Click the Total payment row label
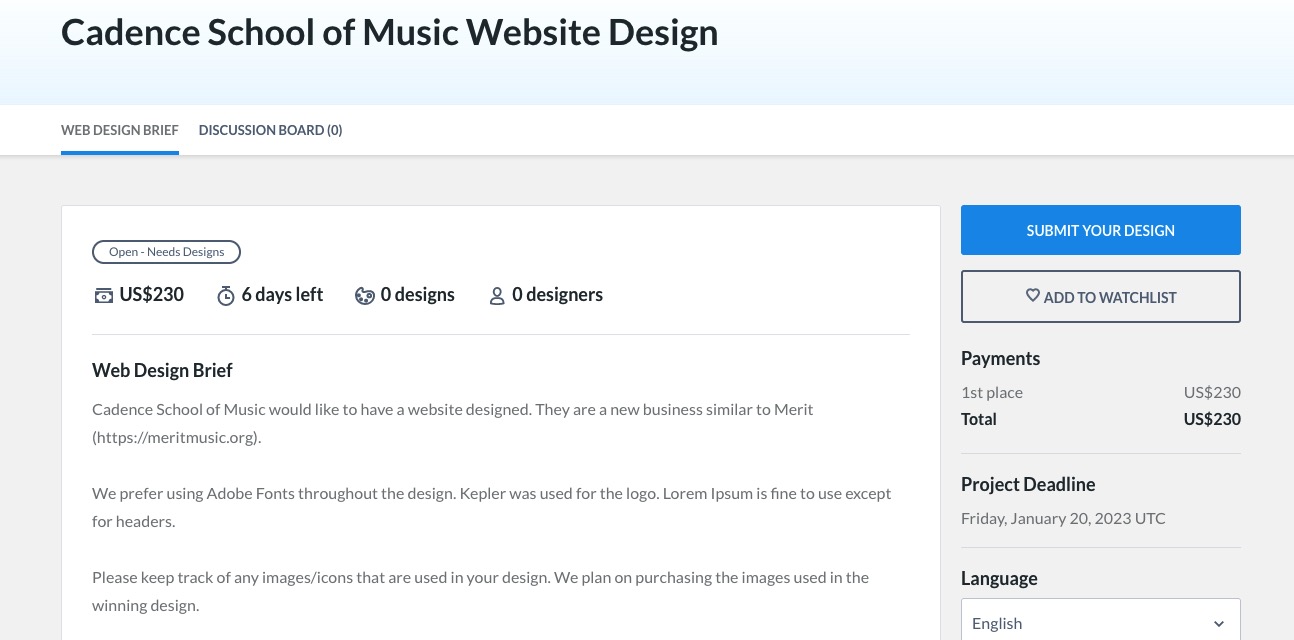 coord(979,419)
